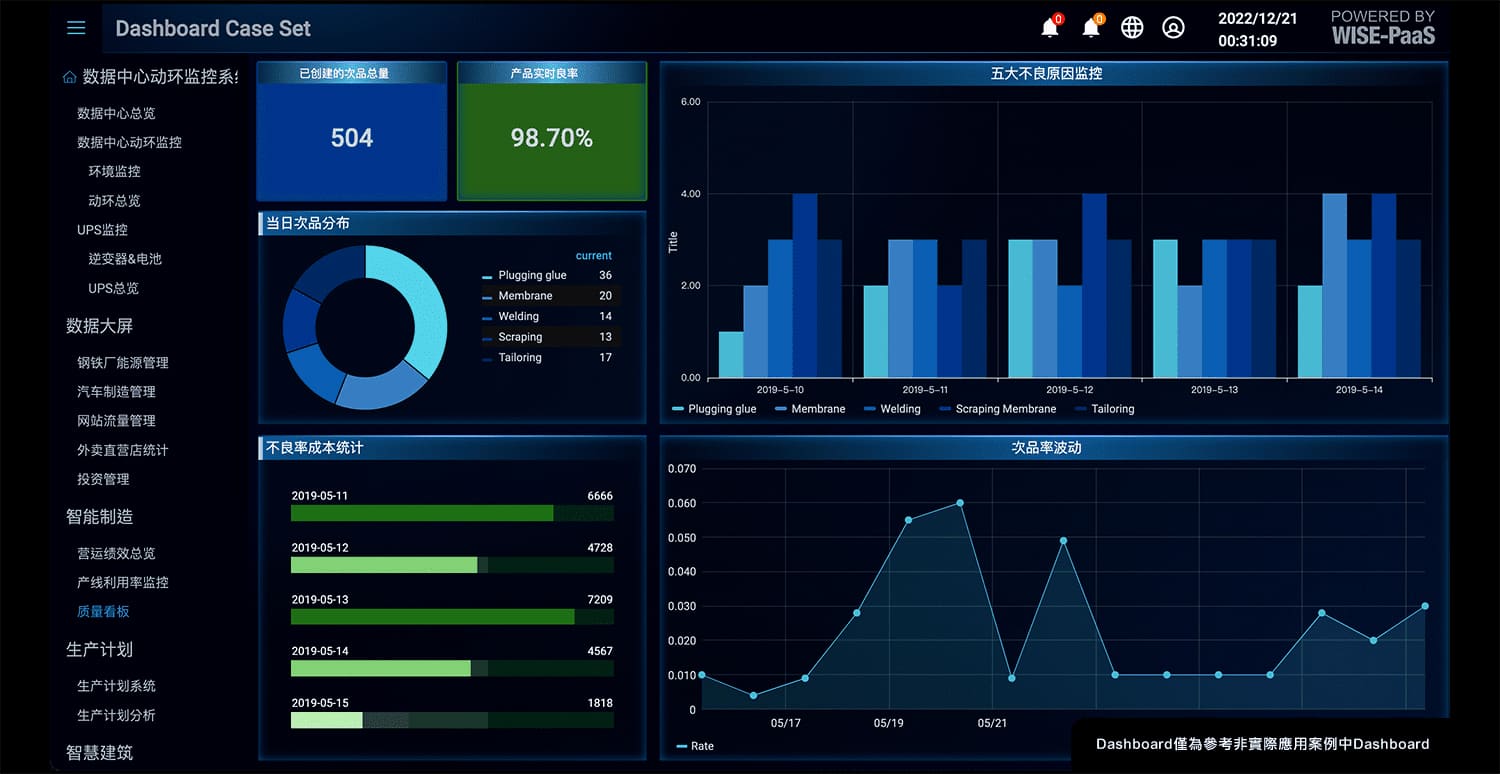Image resolution: width=1500 pixels, height=774 pixels.
Task: Open 网站流量管理 dashboard
Action: (116, 420)
